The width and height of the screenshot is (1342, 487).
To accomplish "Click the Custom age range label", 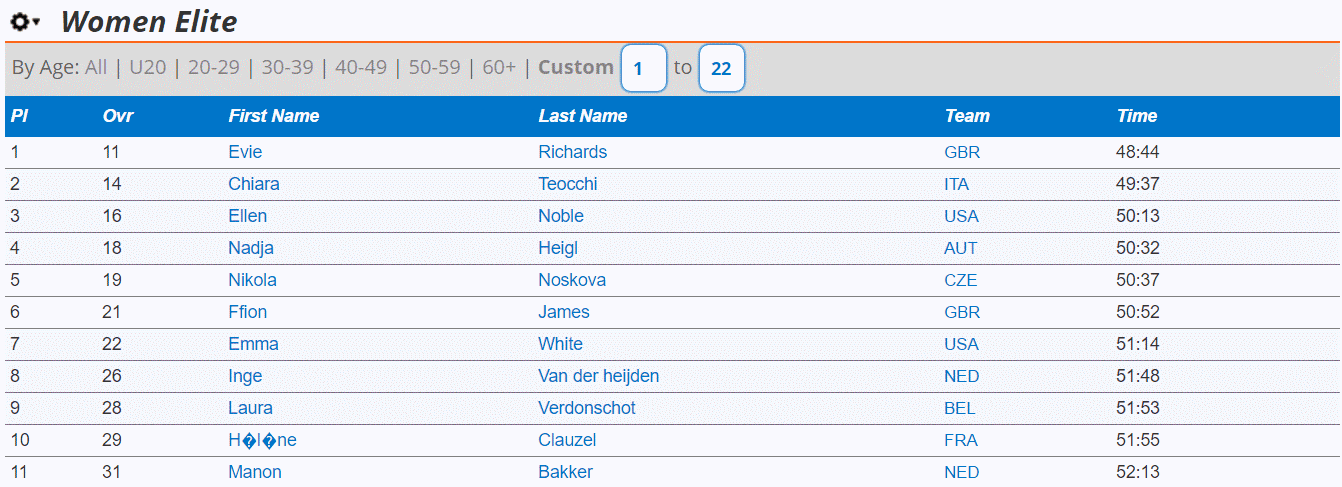I will 576,67.
